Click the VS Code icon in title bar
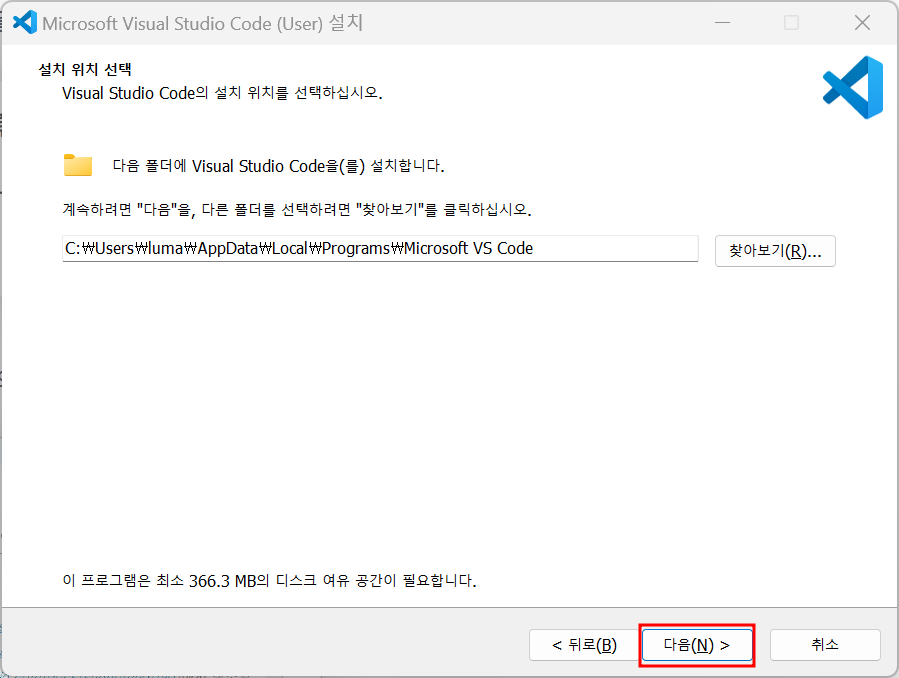 click(25, 23)
